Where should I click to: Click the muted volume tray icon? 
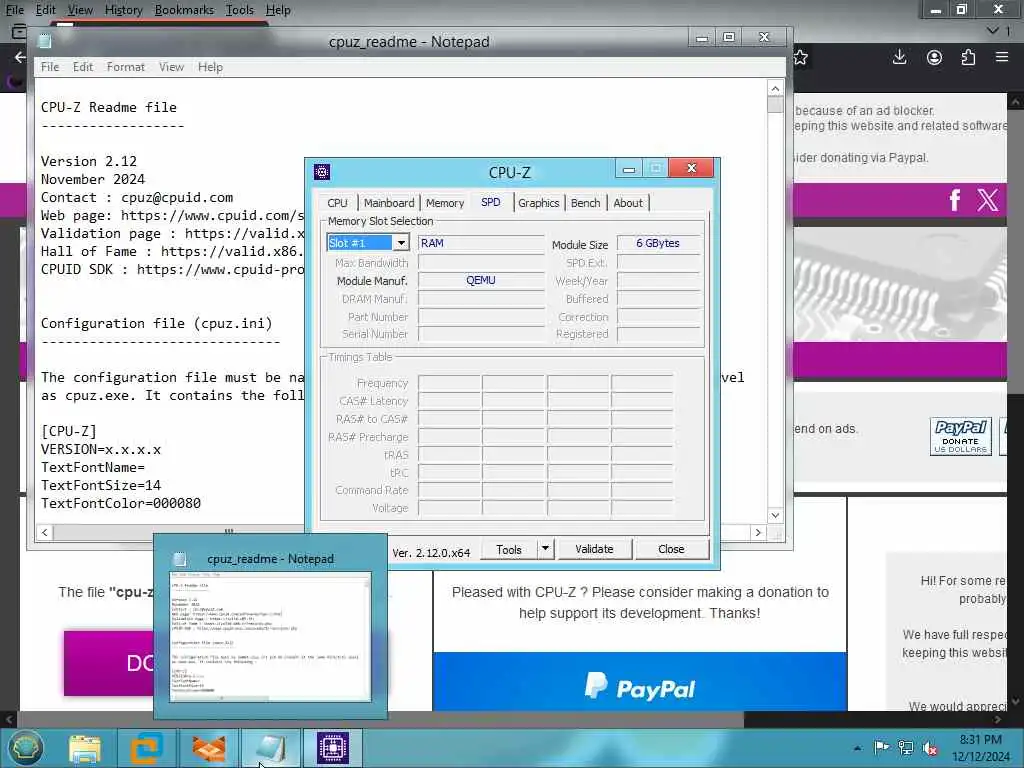930,748
